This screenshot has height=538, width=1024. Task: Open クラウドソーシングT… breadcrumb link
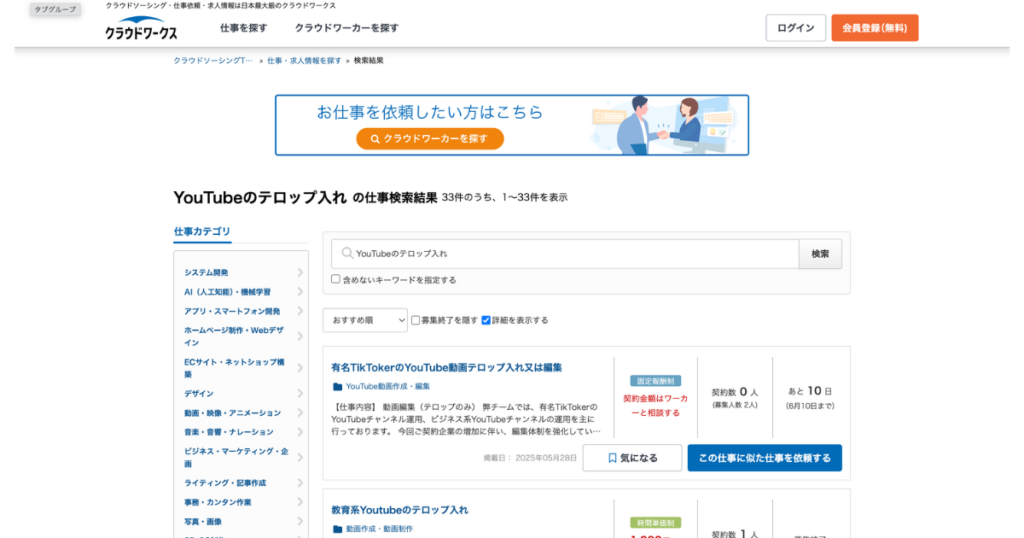point(213,61)
